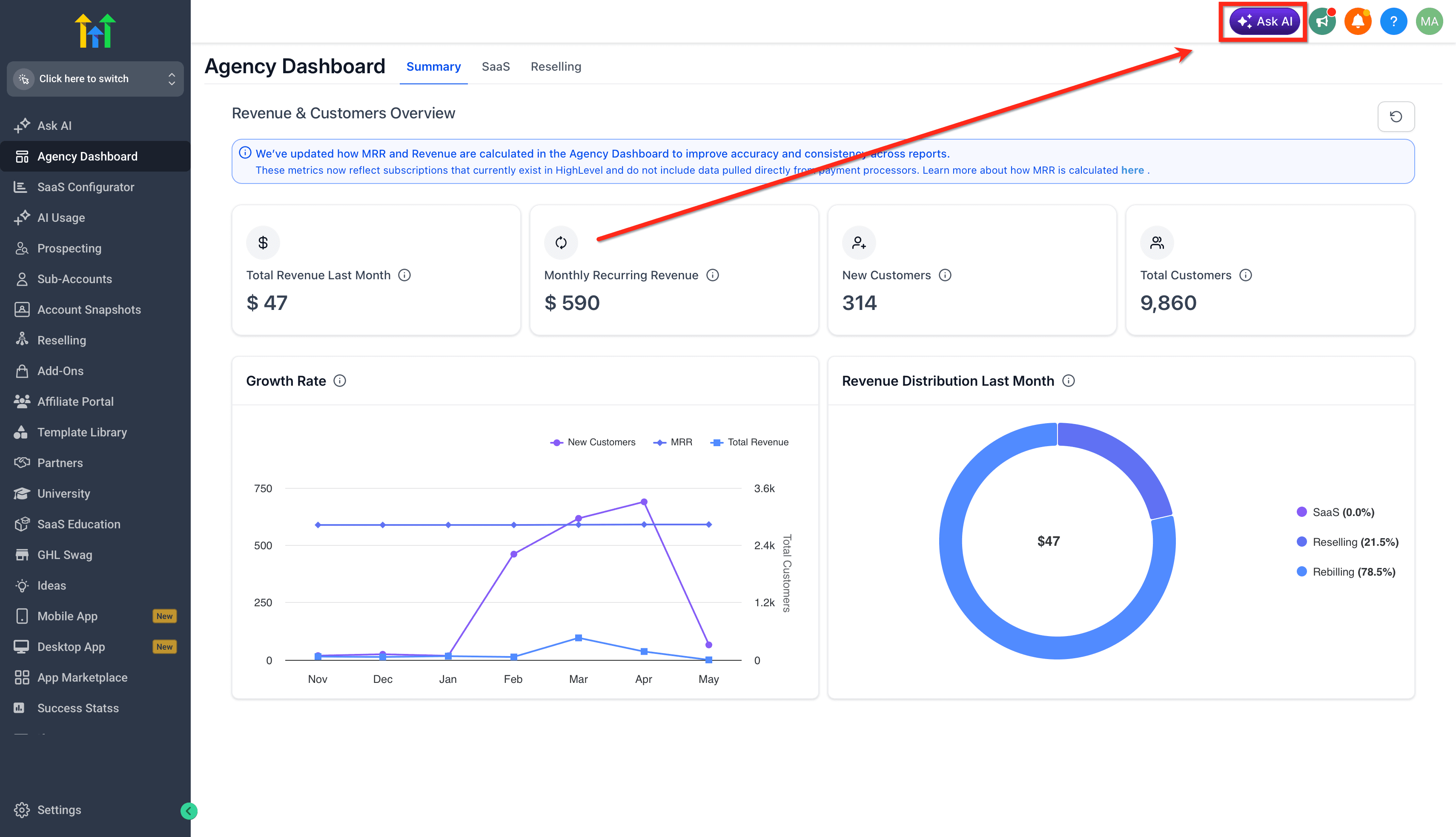The image size is (1456, 837).
Task: Click the '$ 590' Monthly Recurring Revenue value
Action: [x=572, y=303]
